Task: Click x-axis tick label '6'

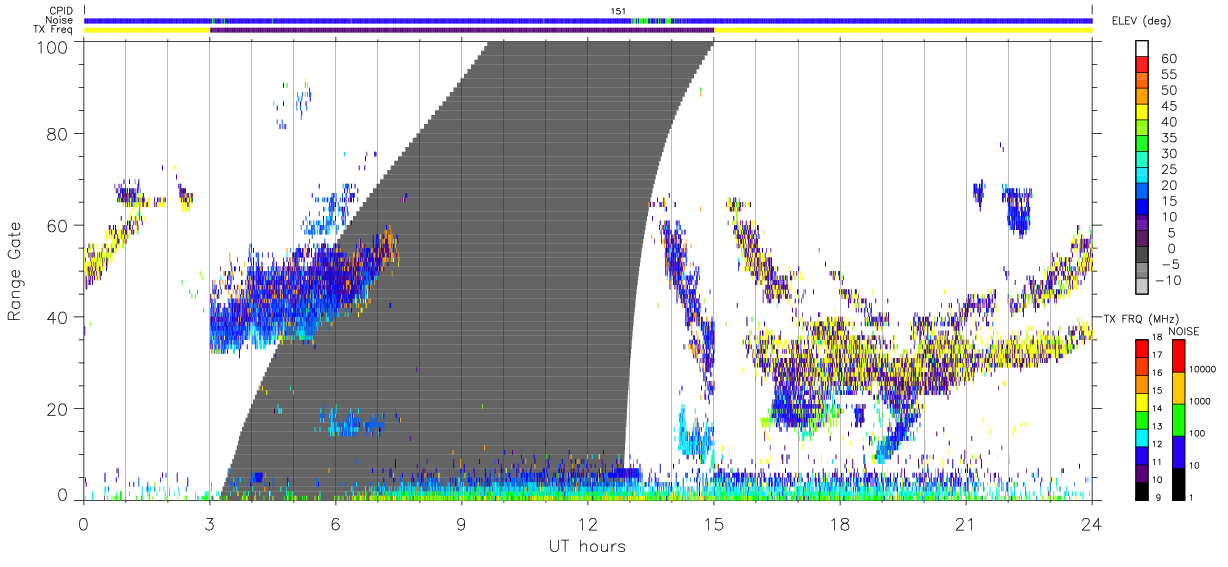Action: point(336,524)
